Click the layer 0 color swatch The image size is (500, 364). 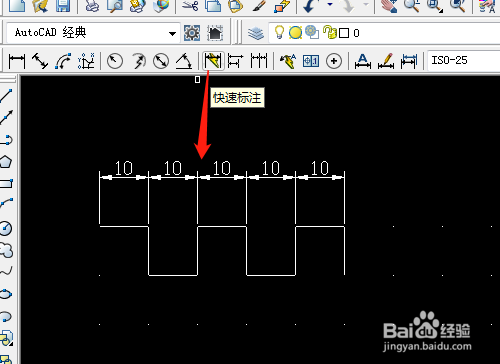(x=344, y=33)
